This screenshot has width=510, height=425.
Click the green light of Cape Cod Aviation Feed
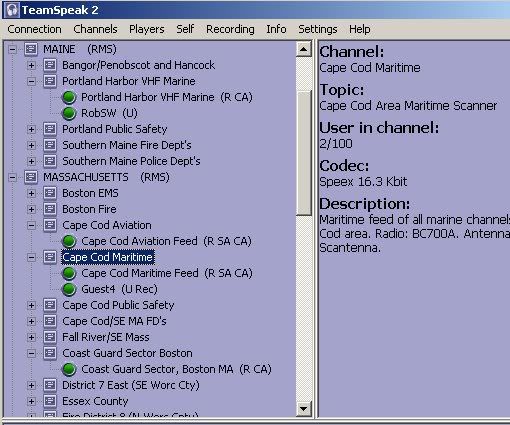(x=69, y=241)
